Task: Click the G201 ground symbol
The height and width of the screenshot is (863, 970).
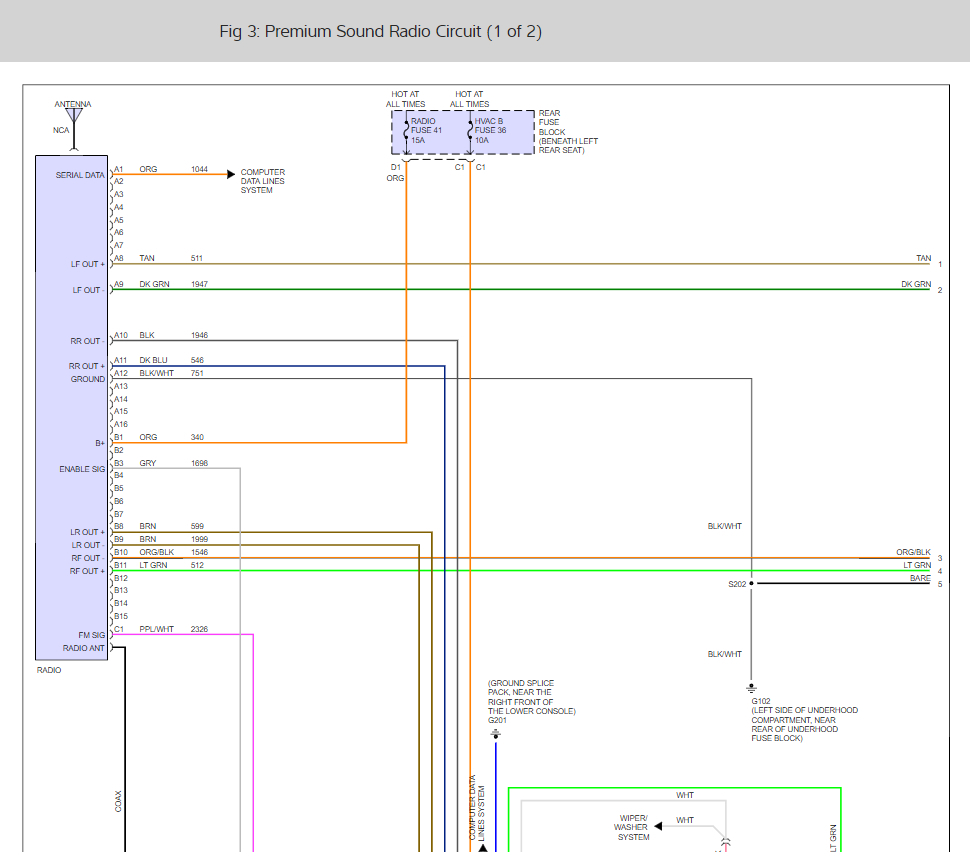Action: 495,735
